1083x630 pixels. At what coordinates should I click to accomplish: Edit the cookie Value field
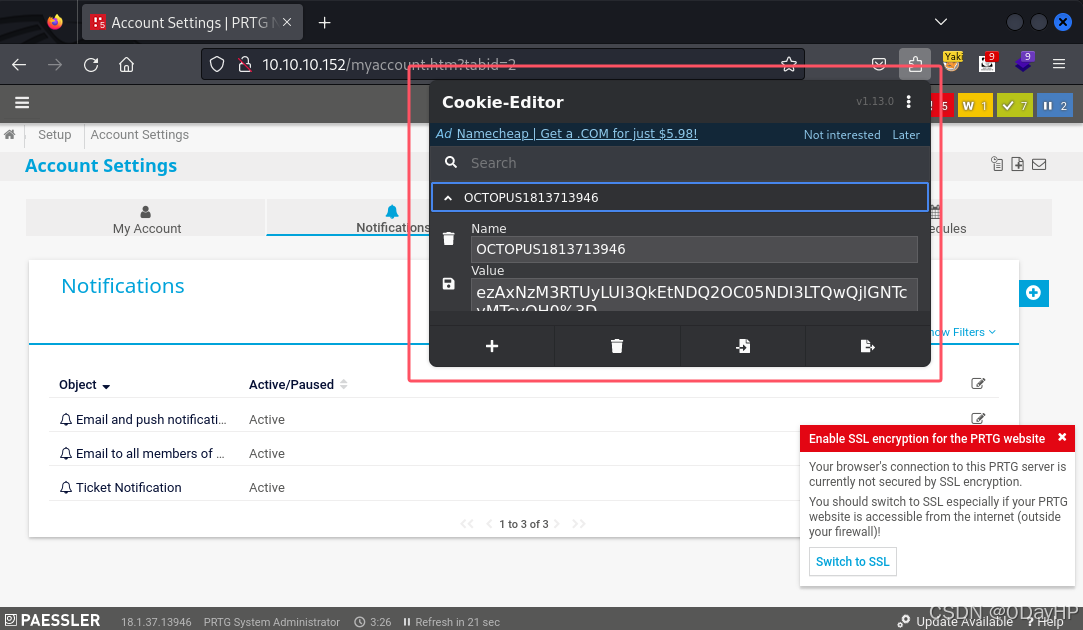(694, 294)
